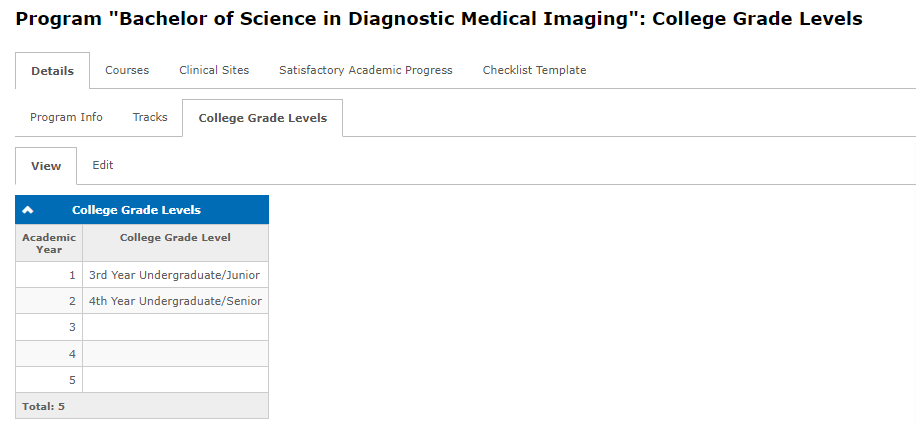The height and width of the screenshot is (443, 916).
Task: Click the Total: 5 footer row
Action: [142, 406]
